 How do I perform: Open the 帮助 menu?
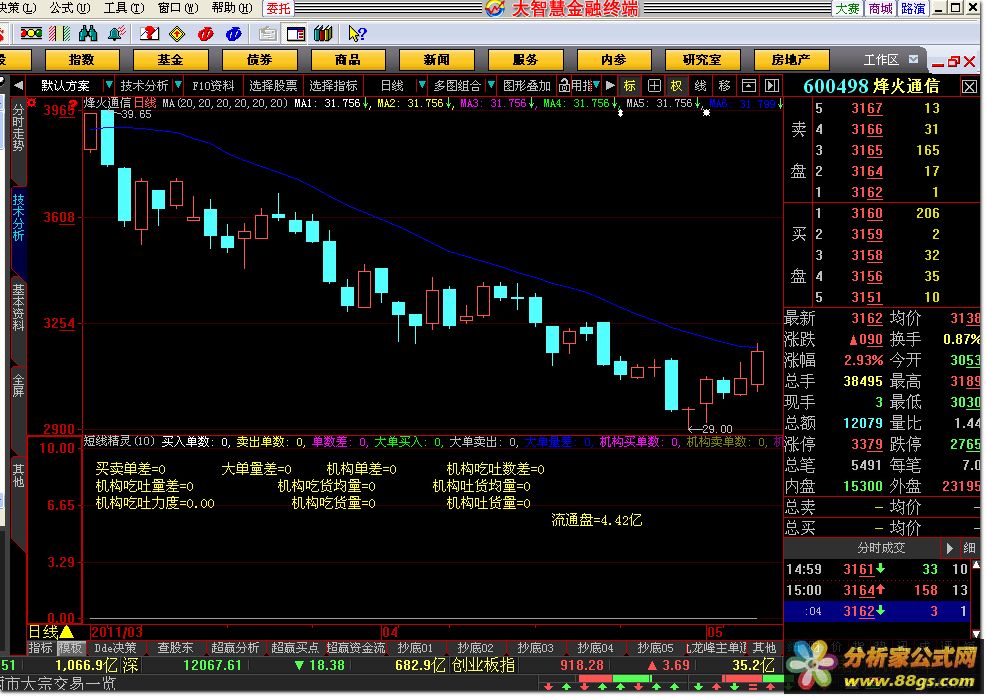(x=232, y=8)
